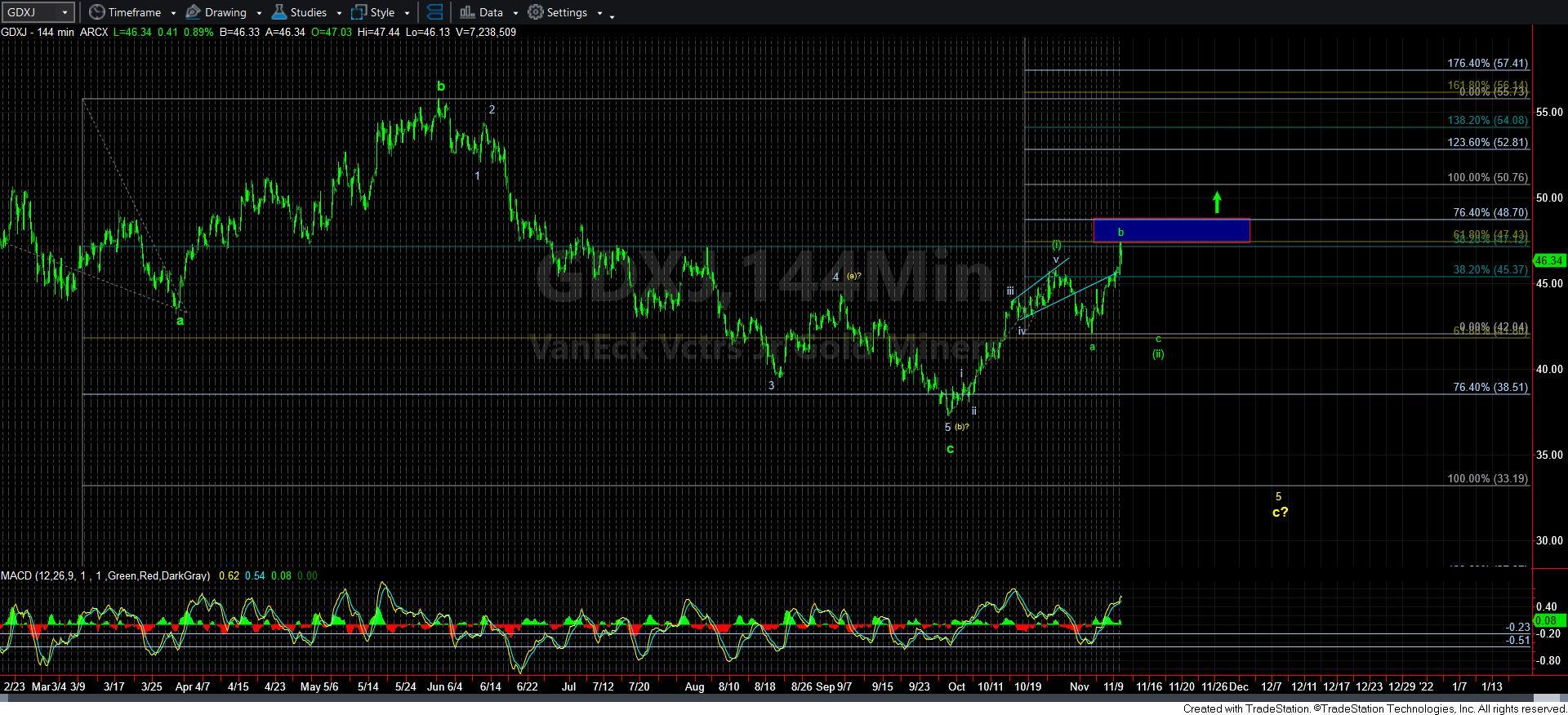Open the Studies menu label
Image resolution: width=1568 pixels, height=715 pixels.
tap(309, 12)
